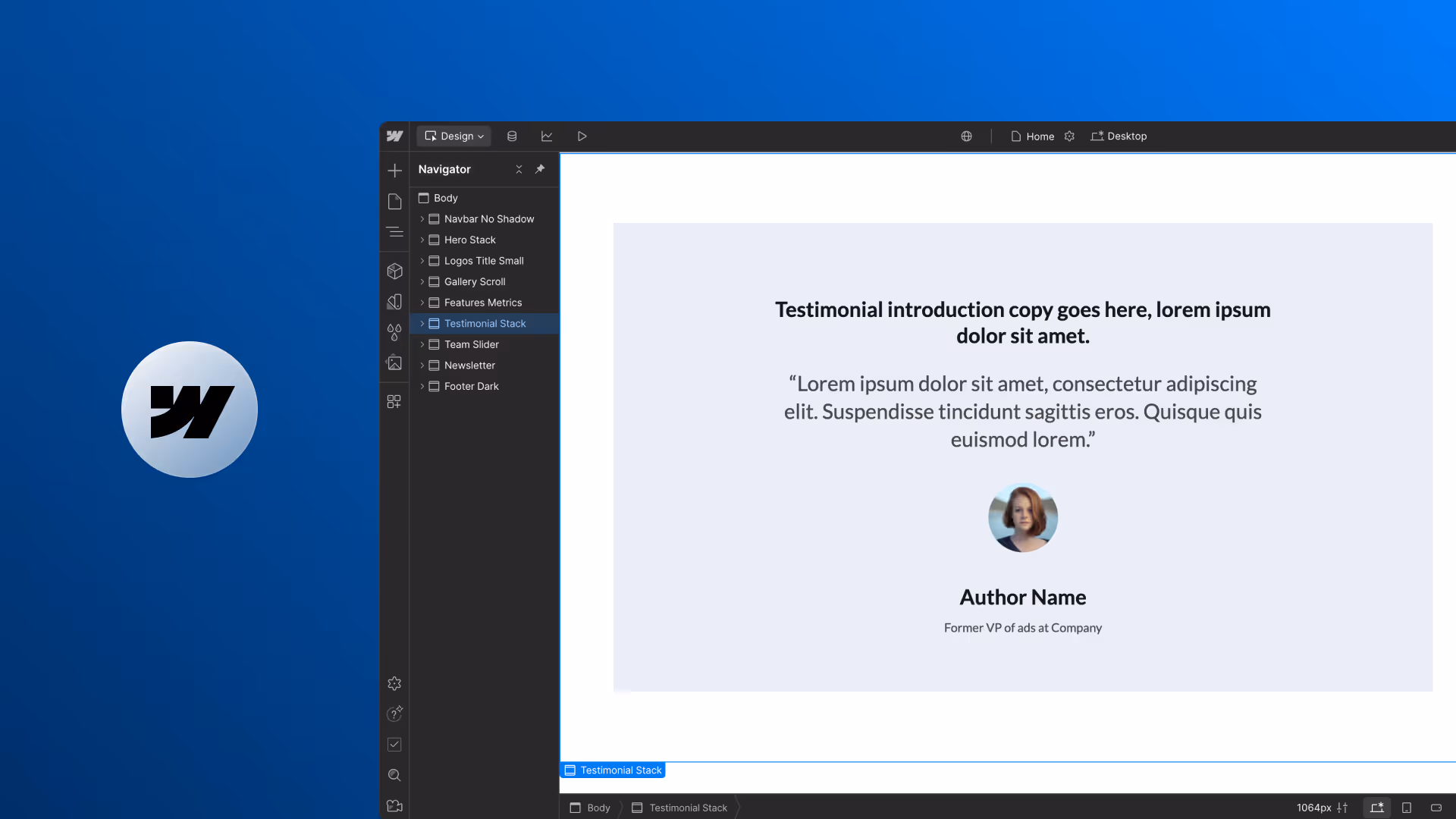Open the search magnifier icon
This screenshot has height=819, width=1456.
394,775
